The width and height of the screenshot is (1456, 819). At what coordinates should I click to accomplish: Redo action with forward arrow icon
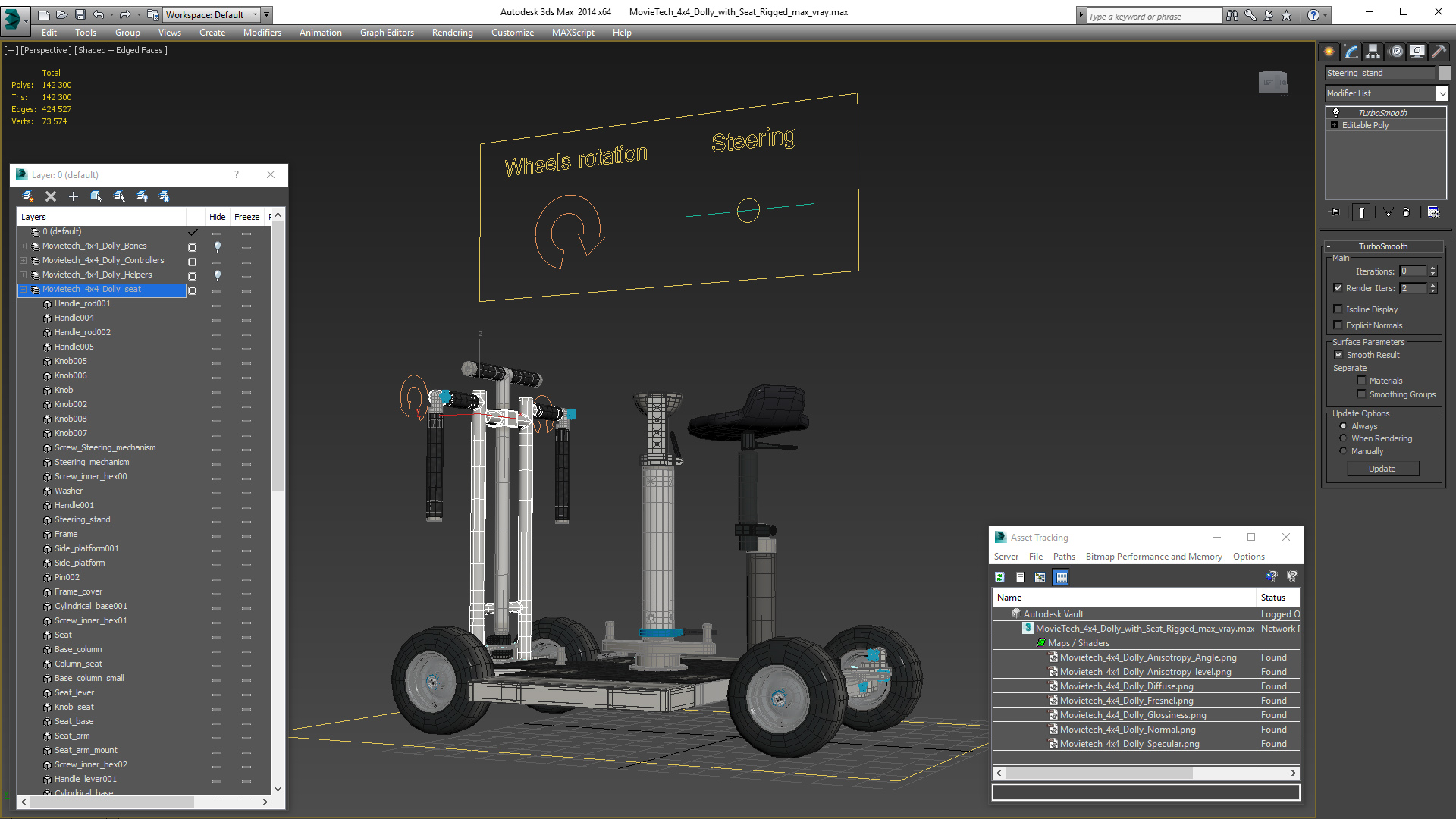click(x=125, y=14)
